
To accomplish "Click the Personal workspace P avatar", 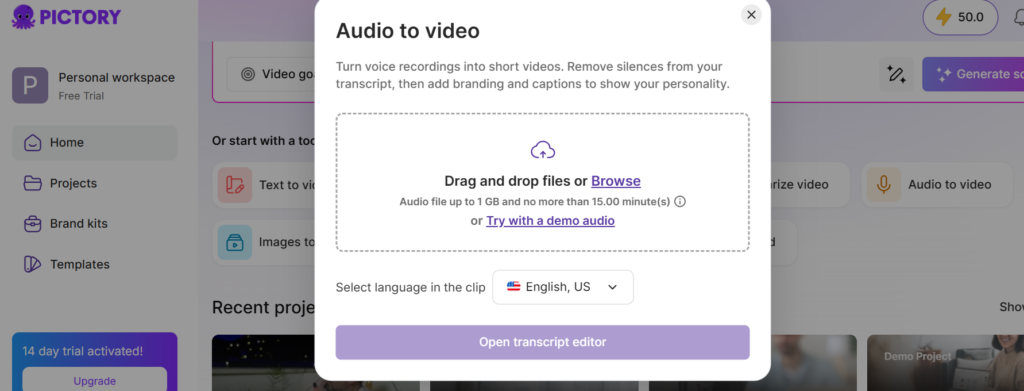I will 30,86.
